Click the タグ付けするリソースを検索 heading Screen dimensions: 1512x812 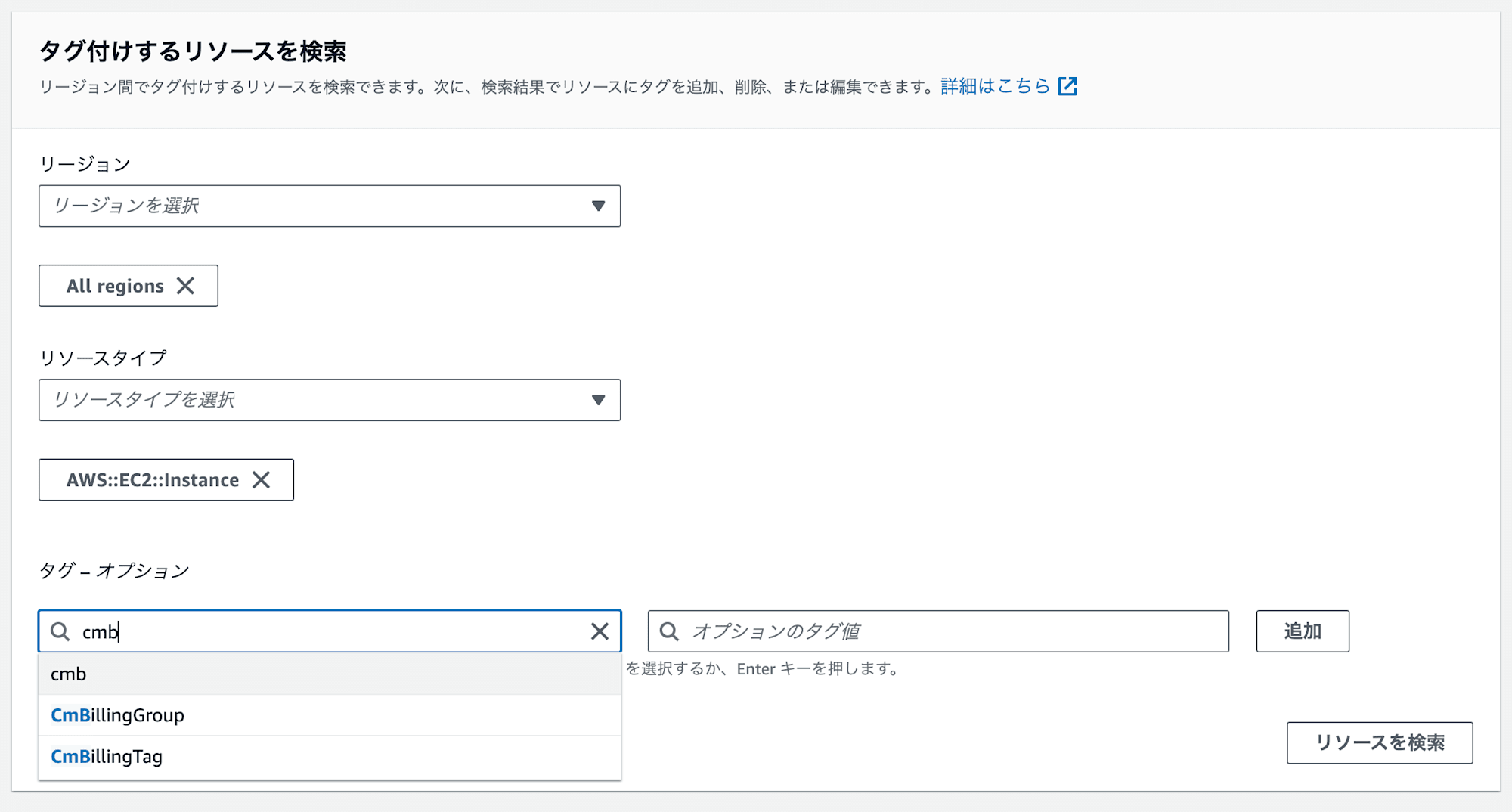tap(193, 51)
